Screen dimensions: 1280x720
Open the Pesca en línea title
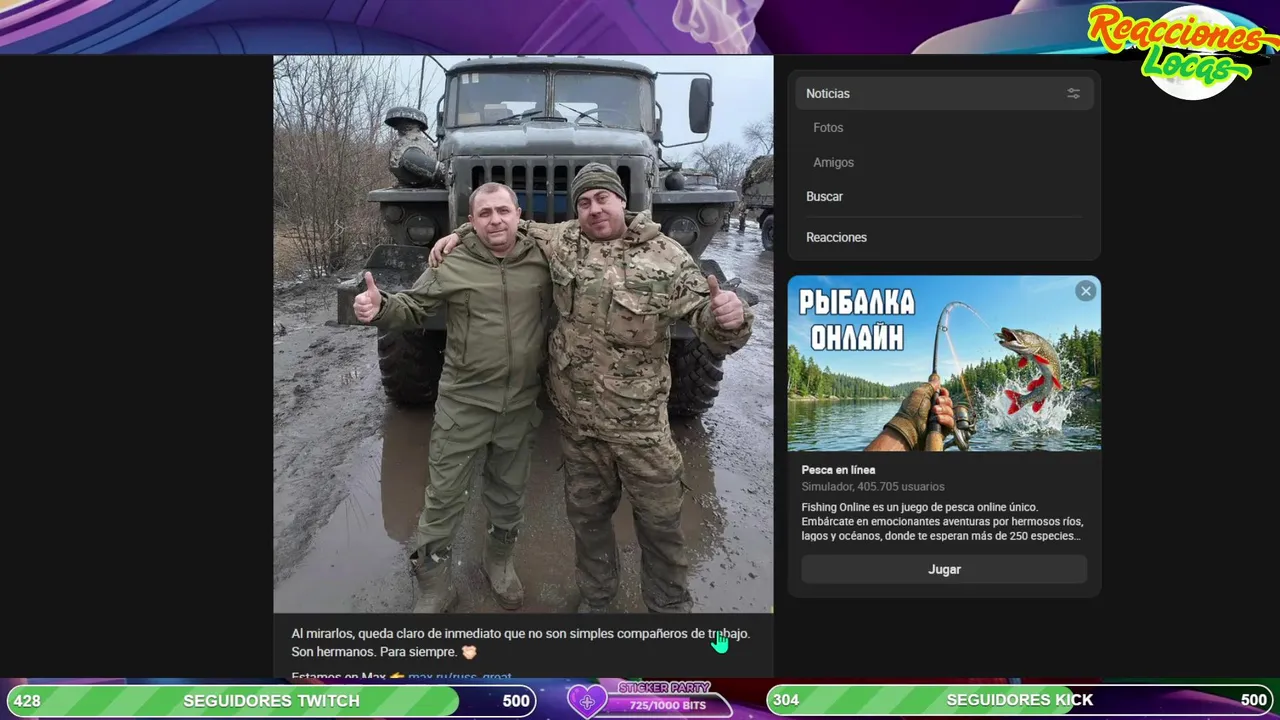pos(838,470)
